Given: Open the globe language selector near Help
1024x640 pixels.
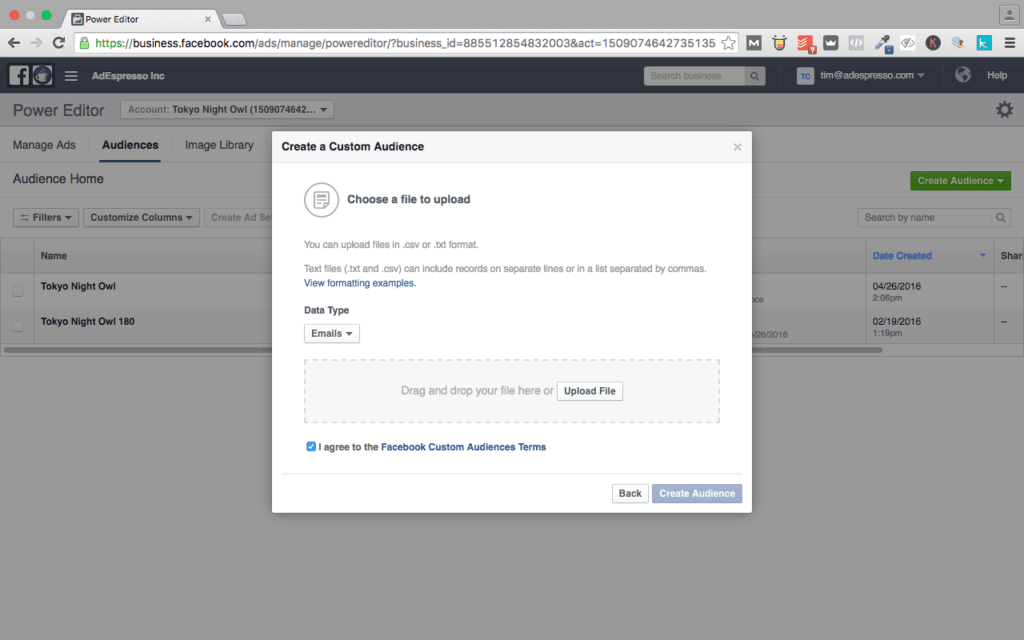Looking at the screenshot, I should click(961, 74).
